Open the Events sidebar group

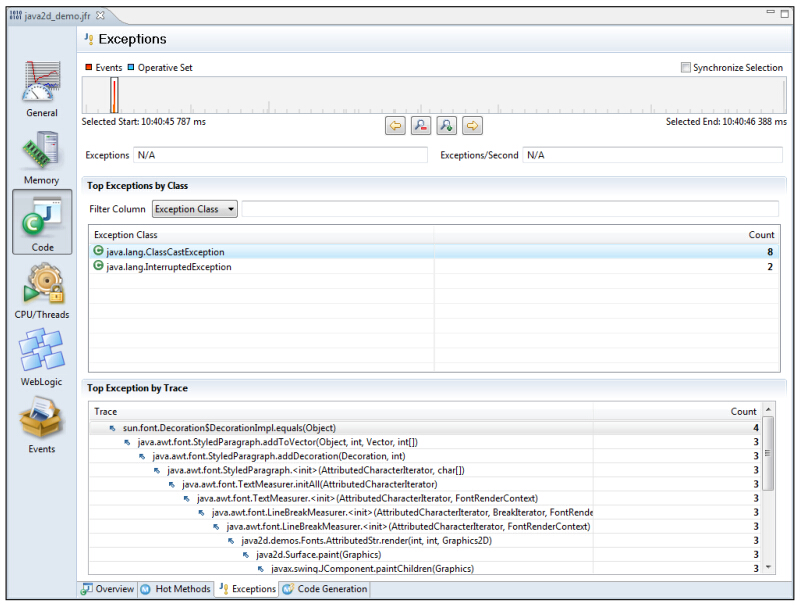pyautogui.click(x=41, y=424)
